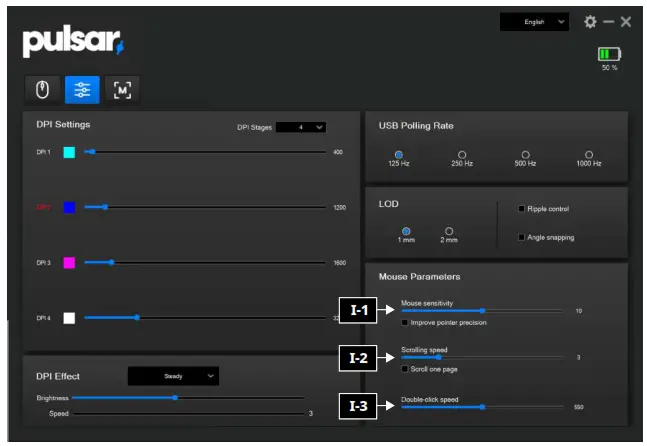Click the DPI 1 slider handle
647x446 pixels.
[92, 152]
